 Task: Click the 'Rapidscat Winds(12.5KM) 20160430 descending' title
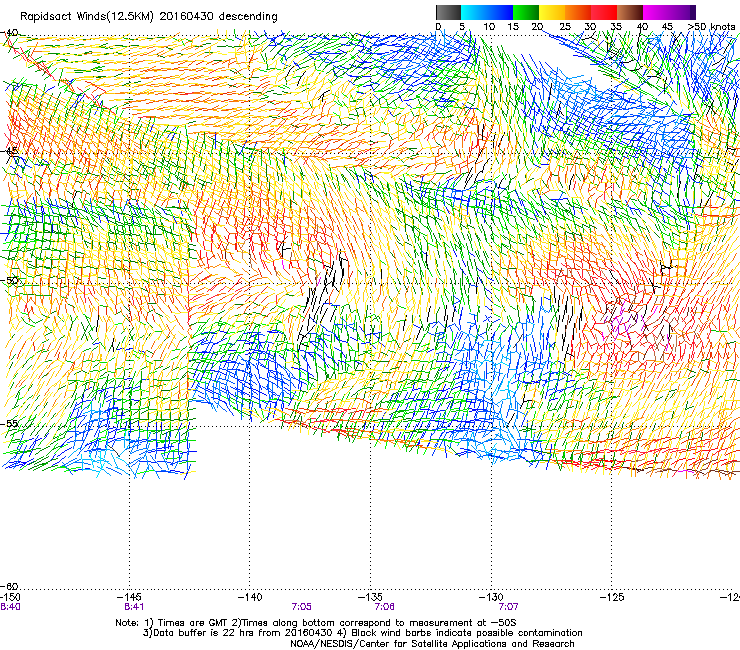[149, 17]
